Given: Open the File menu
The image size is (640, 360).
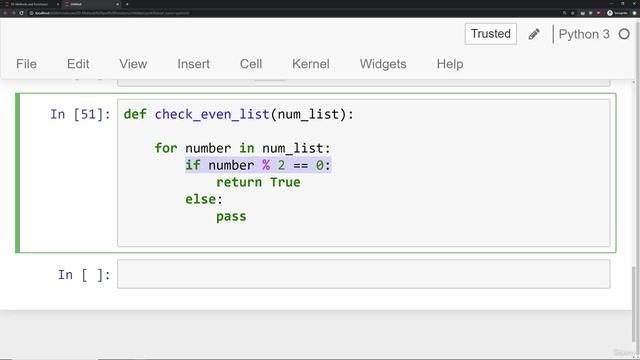Looking at the screenshot, I should pos(27,64).
